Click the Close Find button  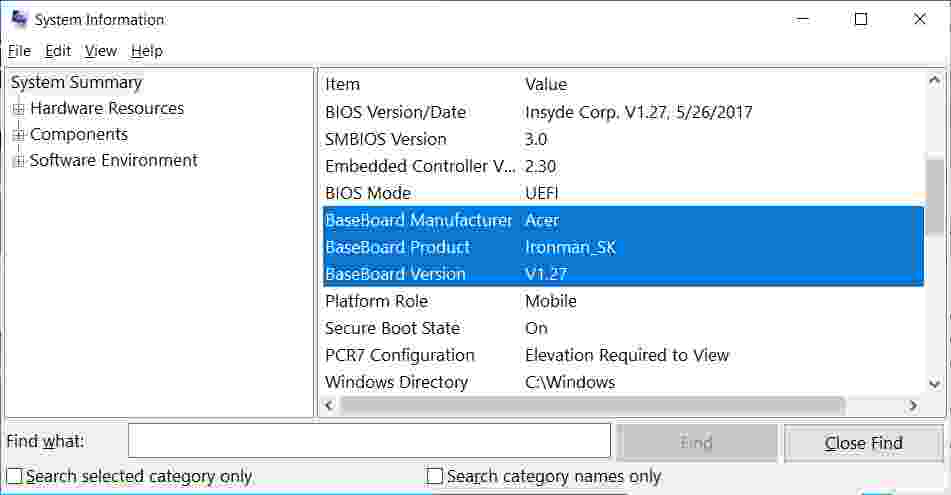864,443
